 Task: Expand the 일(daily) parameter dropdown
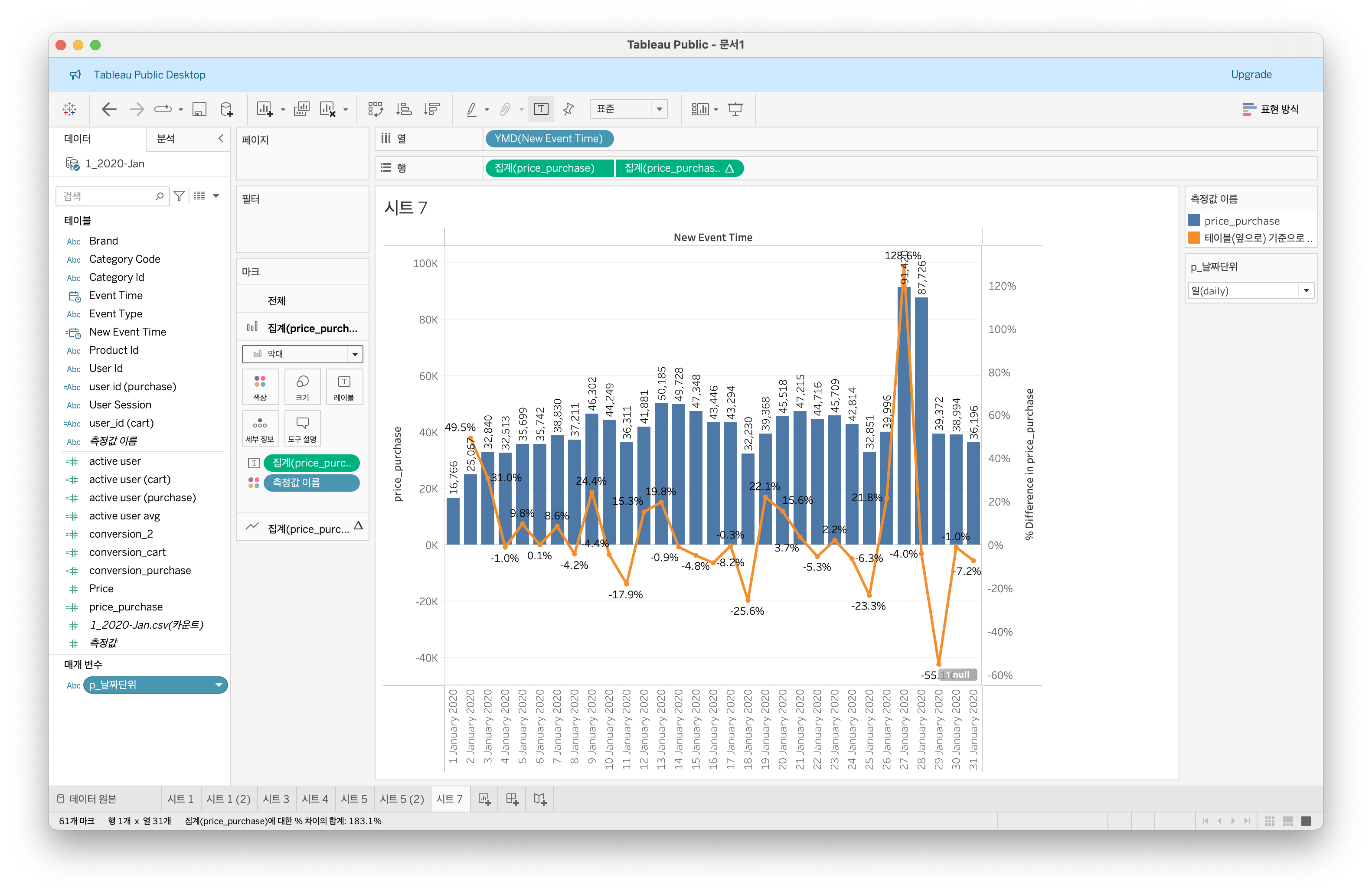(1306, 290)
